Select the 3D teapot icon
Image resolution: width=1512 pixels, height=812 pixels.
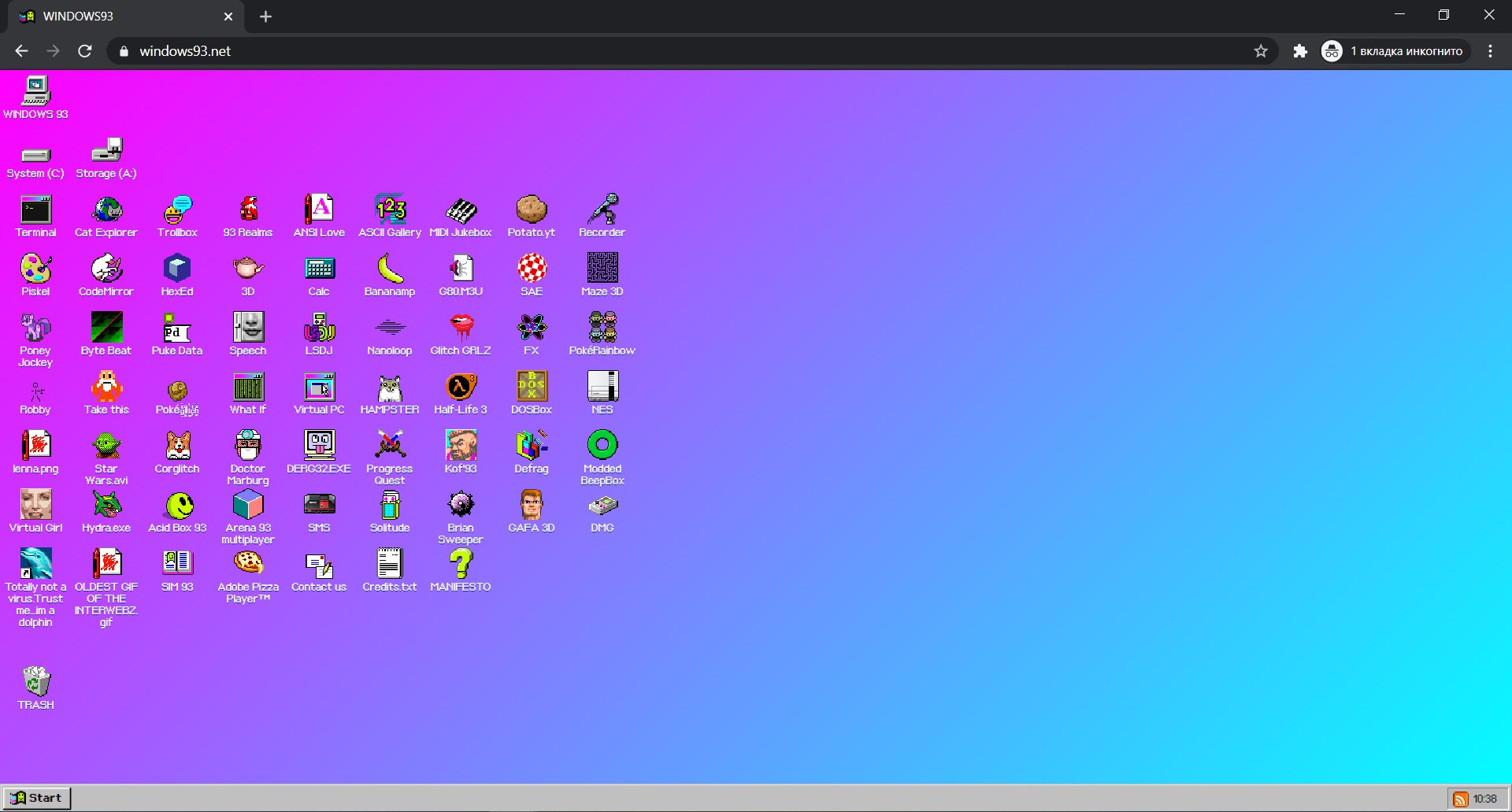248,275
